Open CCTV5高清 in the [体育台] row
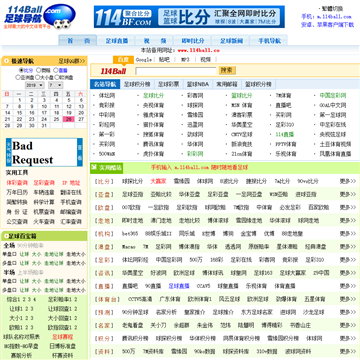 click(140, 299)
